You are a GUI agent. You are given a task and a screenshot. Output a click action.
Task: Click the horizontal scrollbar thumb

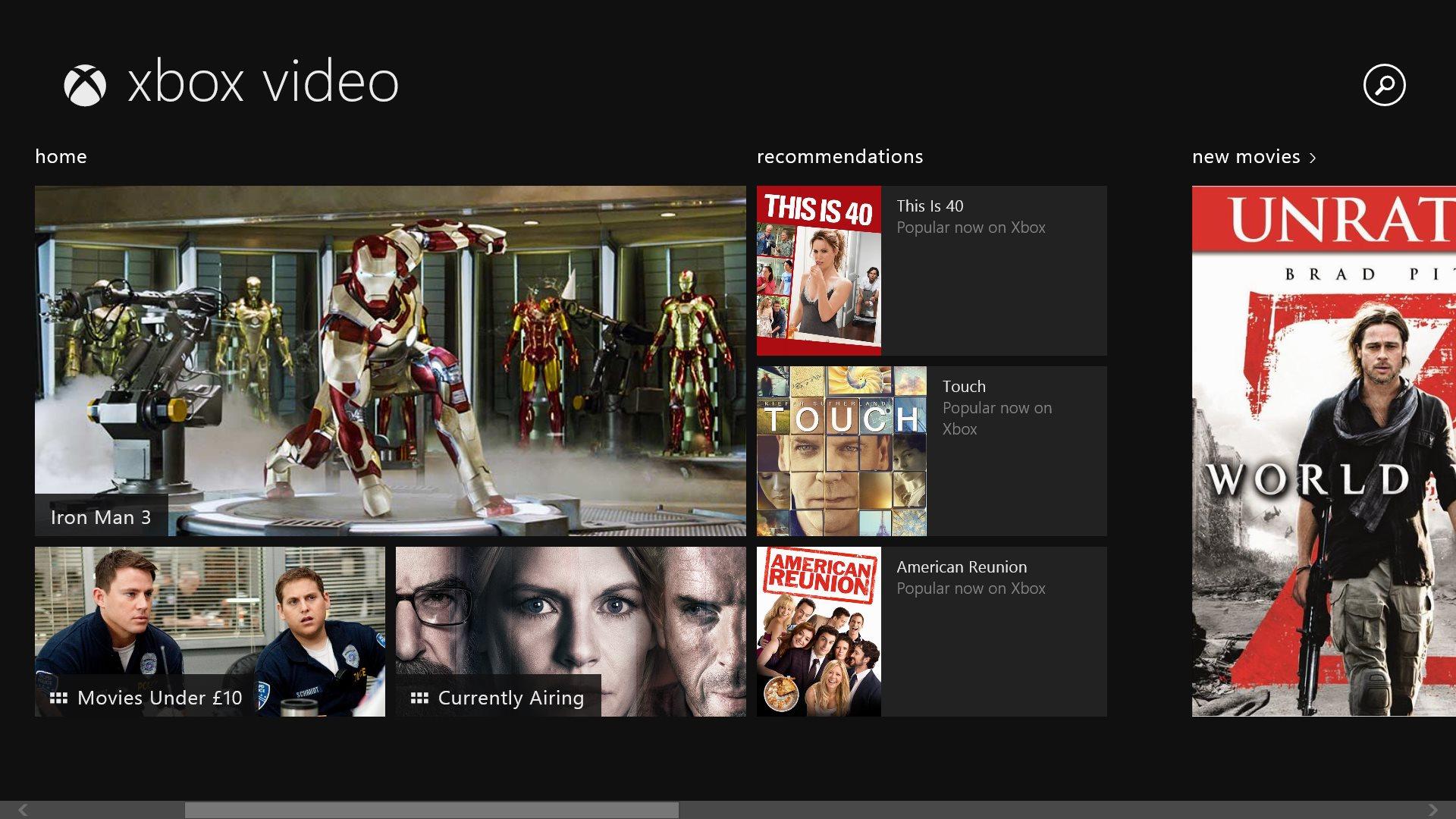click(431, 810)
